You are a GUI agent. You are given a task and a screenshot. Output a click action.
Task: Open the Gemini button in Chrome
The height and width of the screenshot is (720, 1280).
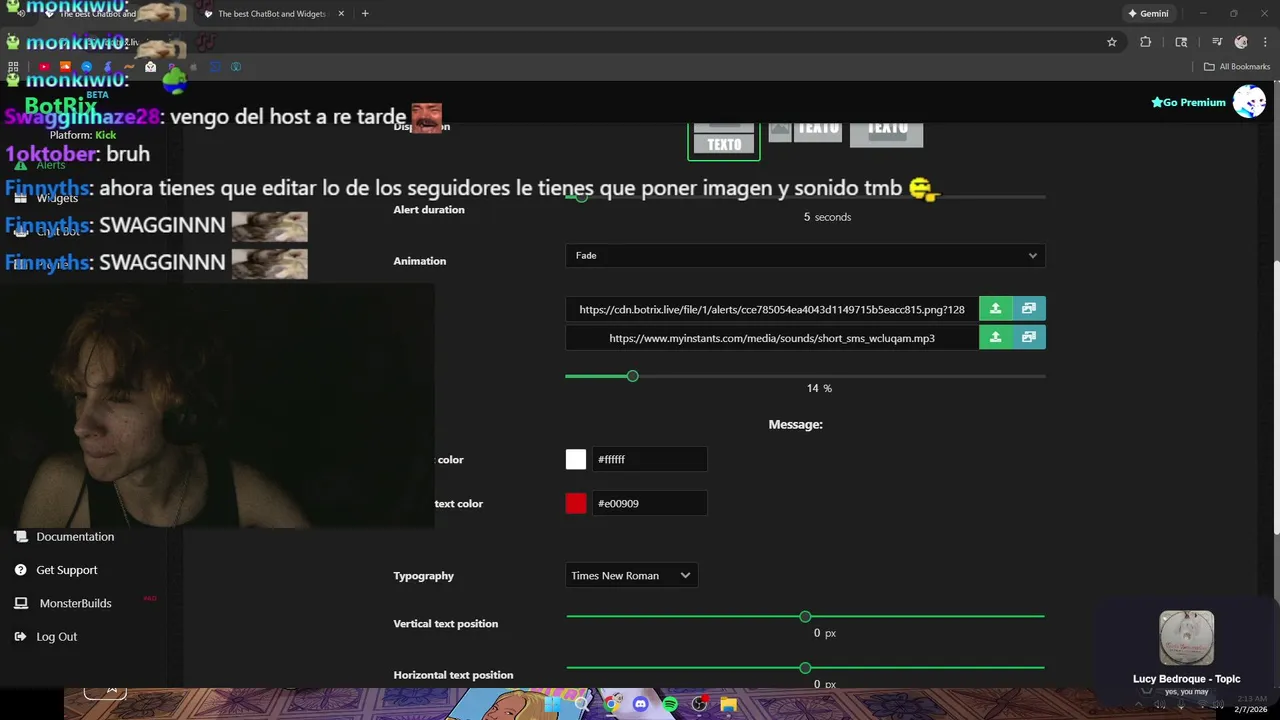1148,14
